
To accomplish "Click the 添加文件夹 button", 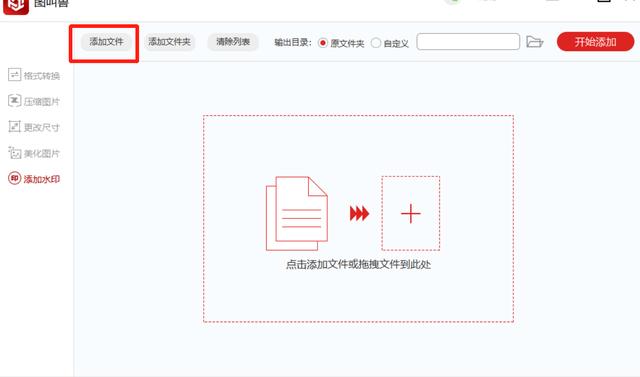I will (169, 42).
